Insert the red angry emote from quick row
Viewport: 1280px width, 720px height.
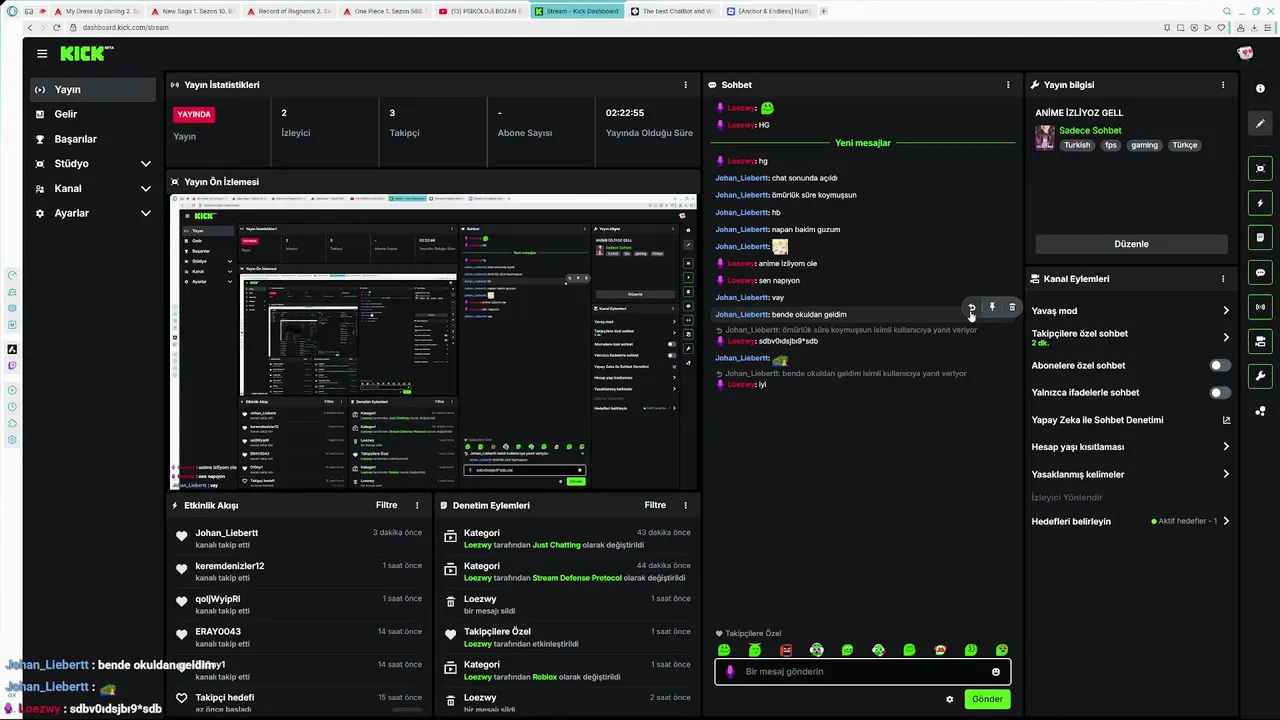coord(786,650)
